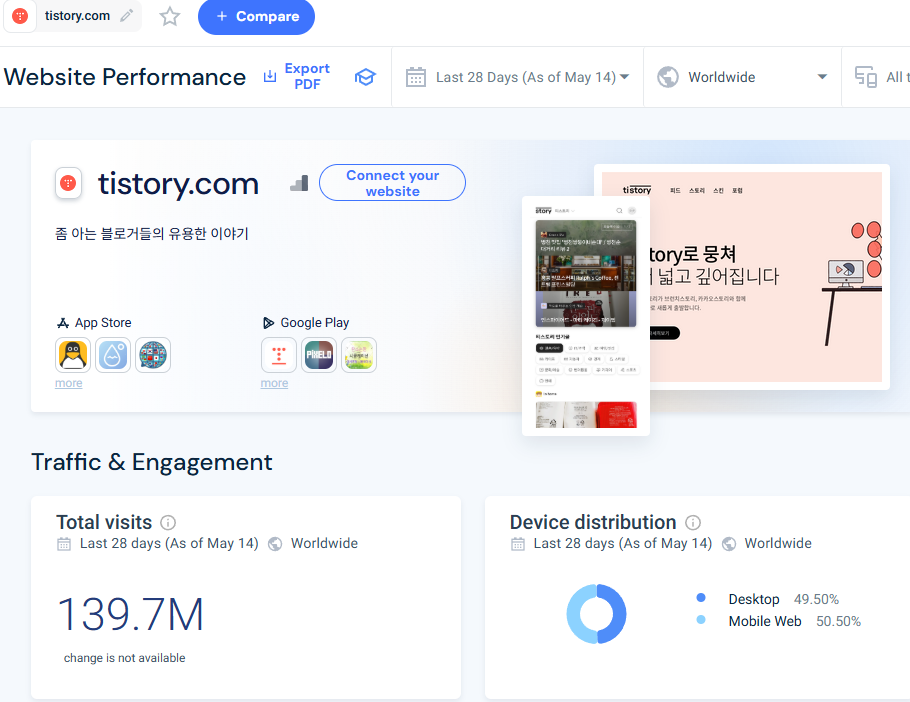This screenshot has height=702, width=910.
Task: Open the graduation cap learning icon
Action: click(x=365, y=77)
